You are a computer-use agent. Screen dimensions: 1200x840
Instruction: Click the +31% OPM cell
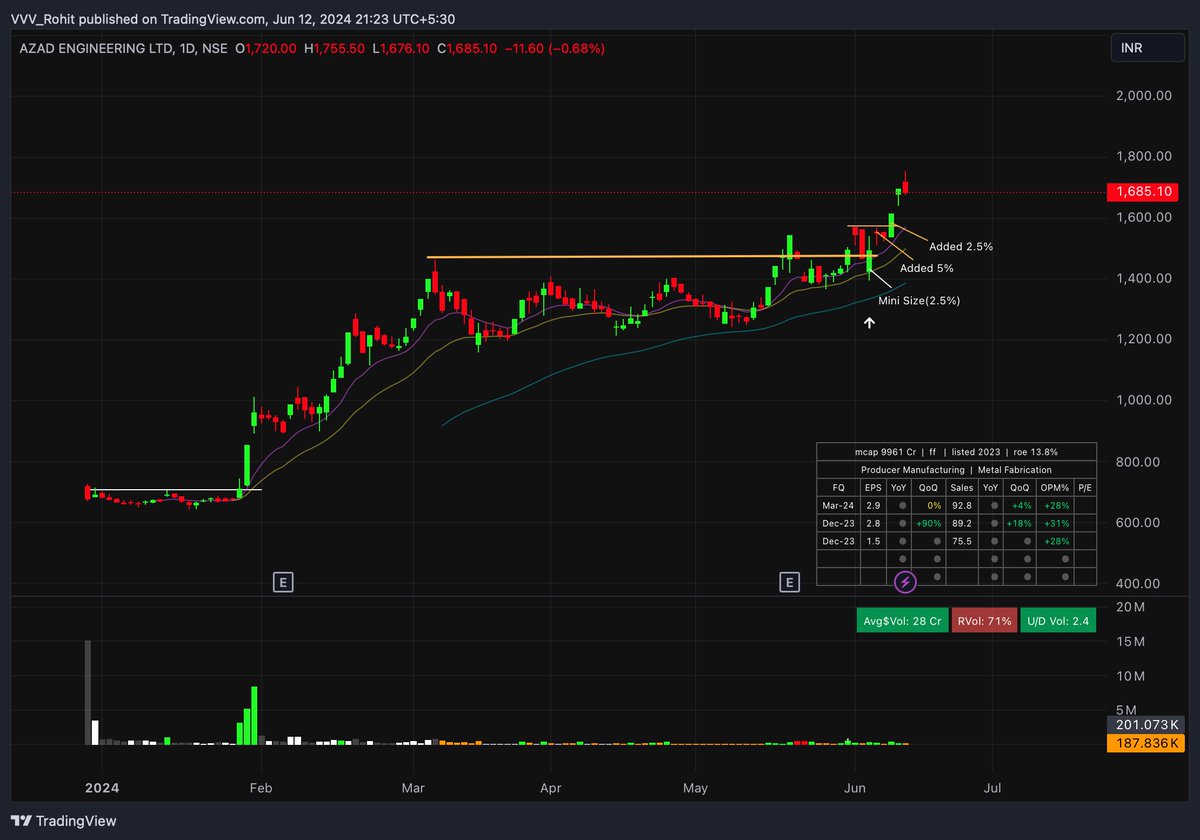click(x=1054, y=523)
